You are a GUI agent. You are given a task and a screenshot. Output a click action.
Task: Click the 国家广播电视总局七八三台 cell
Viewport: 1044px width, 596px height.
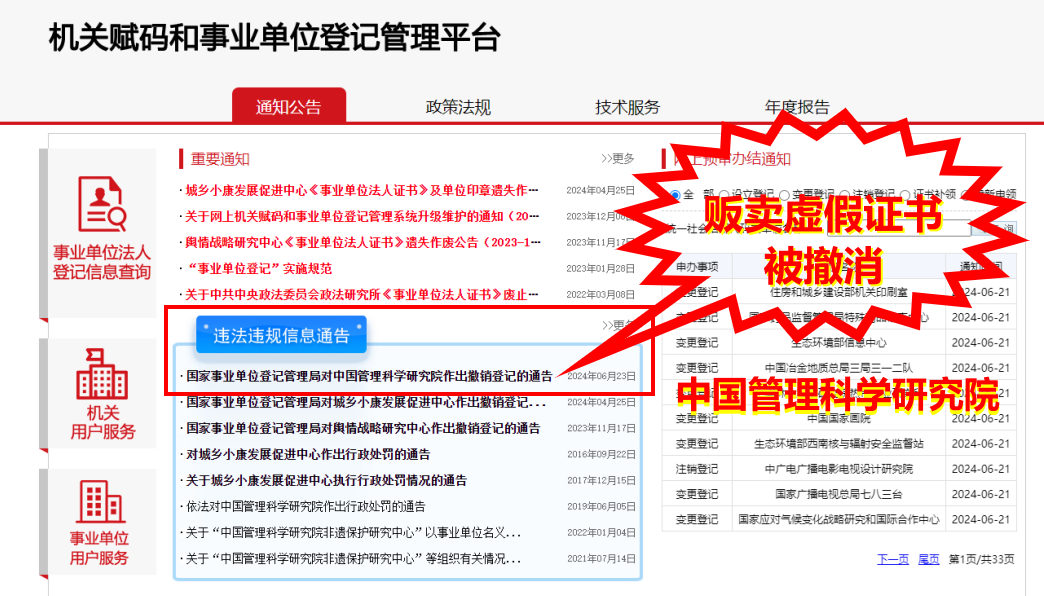click(x=839, y=494)
